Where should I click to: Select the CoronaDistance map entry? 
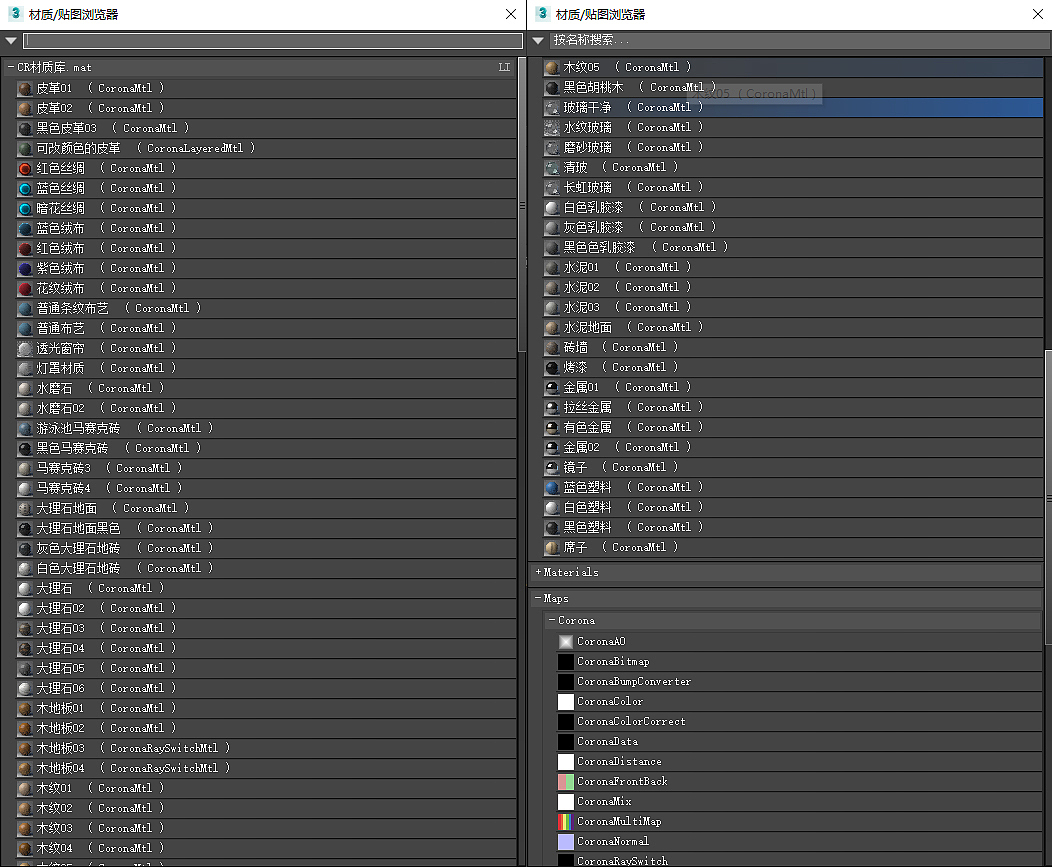click(800, 762)
